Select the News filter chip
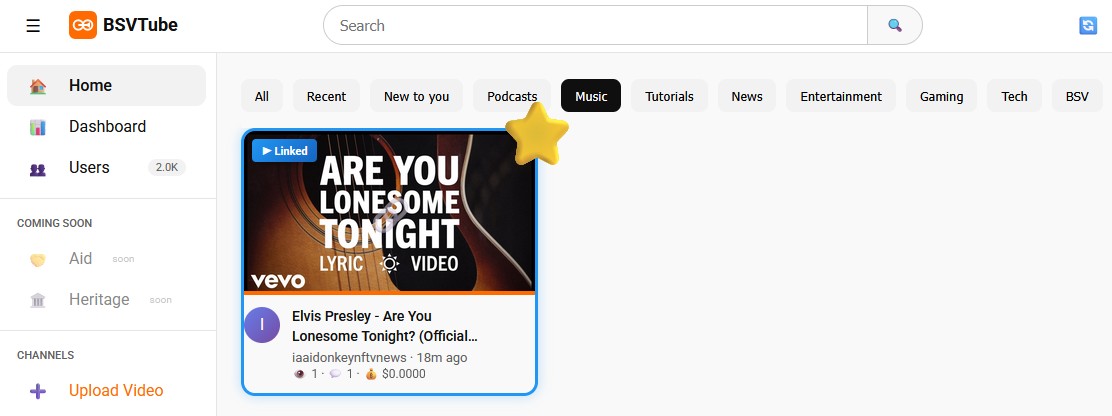1112x416 pixels. pos(747,96)
